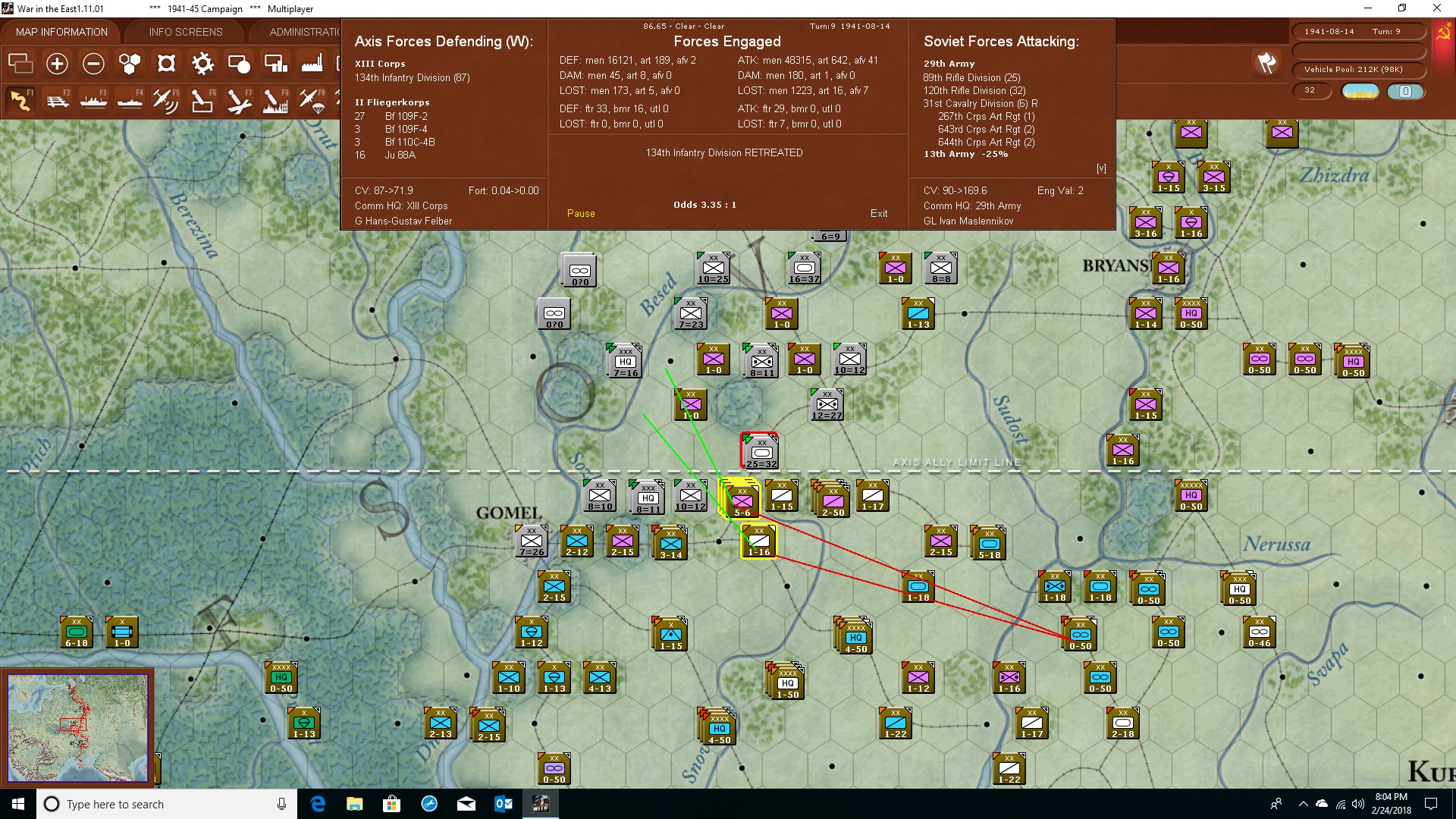Launch Microsoft Edge from taskbar

(x=318, y=804)
